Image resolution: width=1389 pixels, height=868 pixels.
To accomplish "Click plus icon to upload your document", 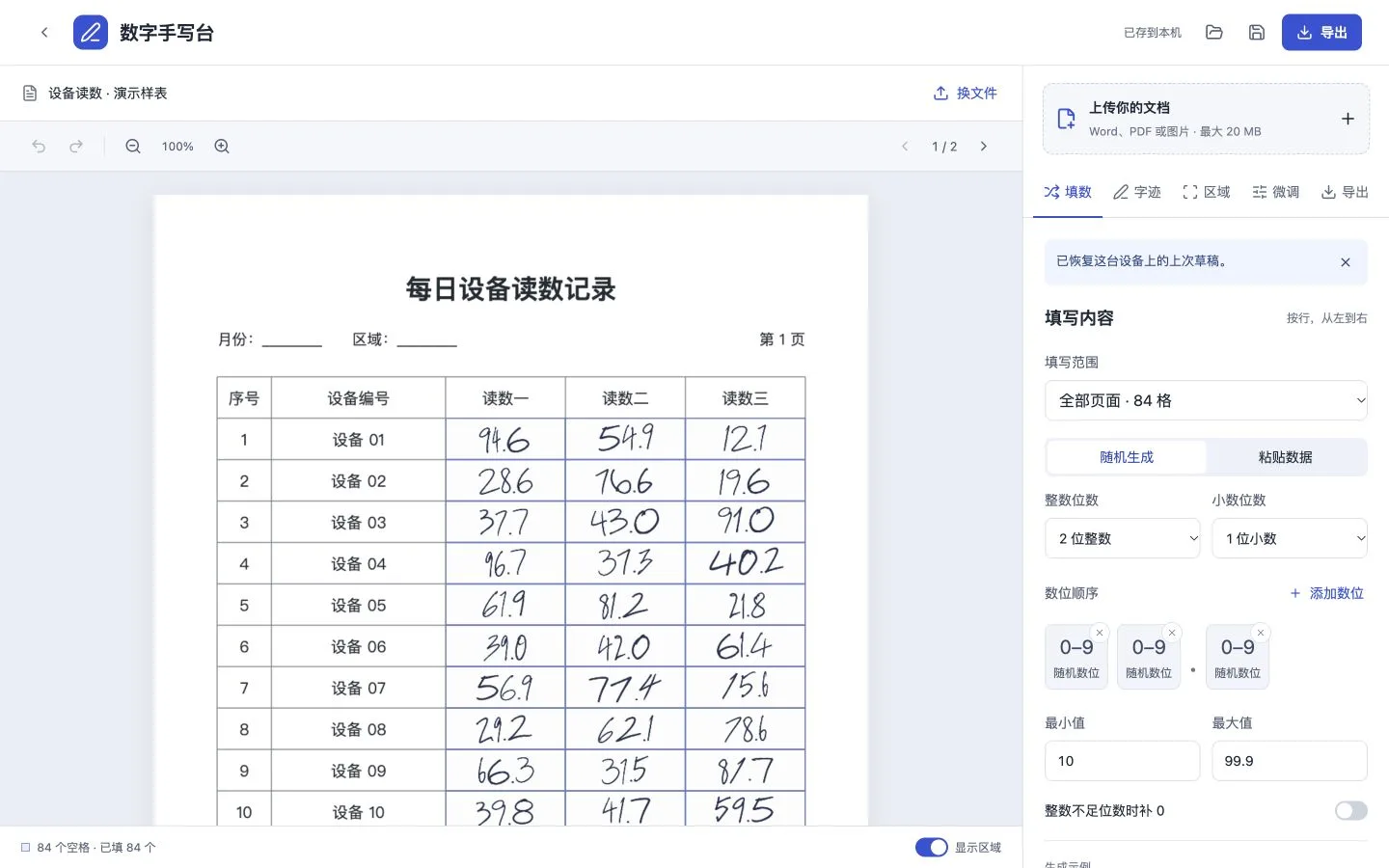I will (x=1348, y=119).
